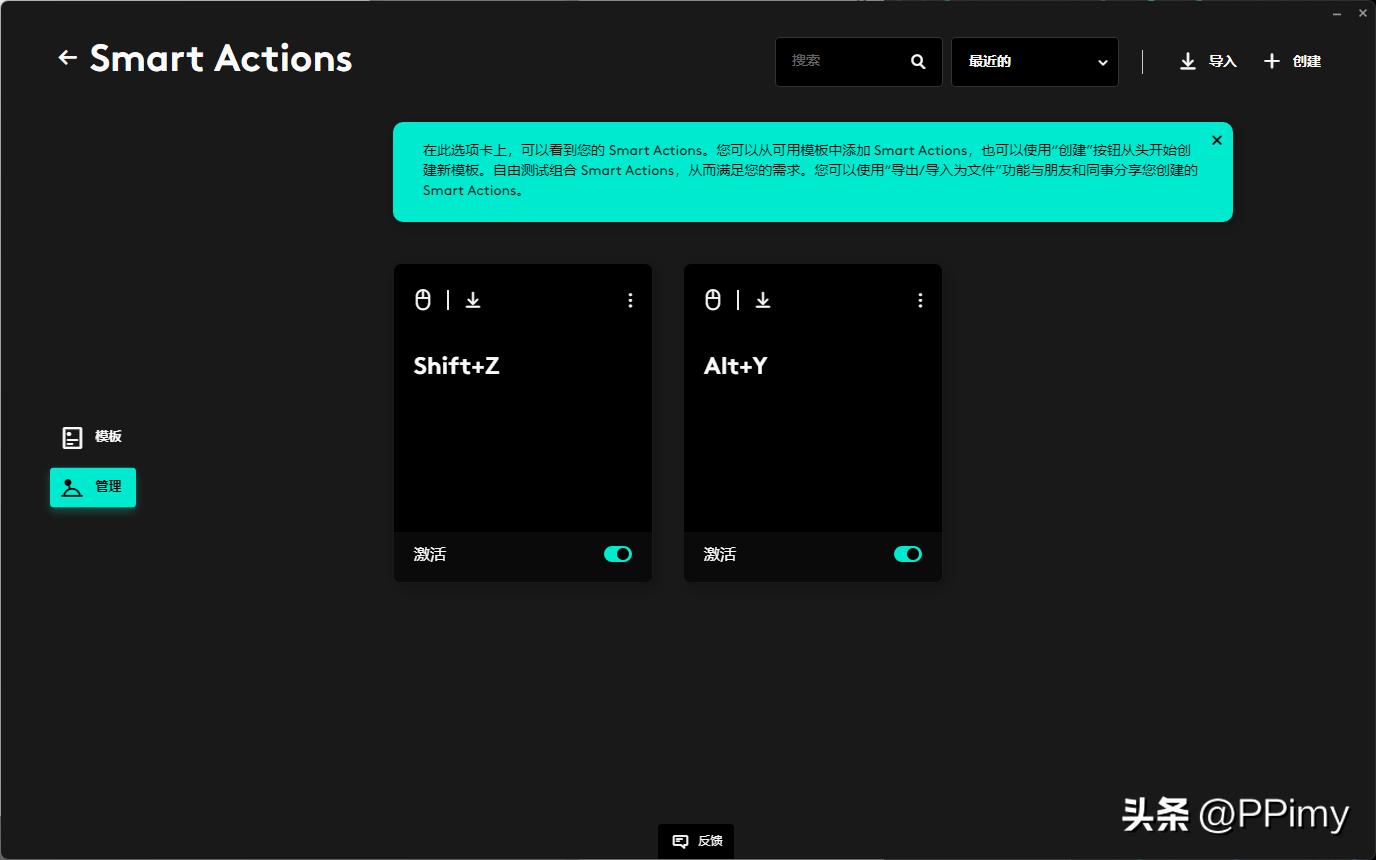The height and width of the screenshot is (860, 1376).
Task: Click the search magnifier icon
Action: (918, 62)
